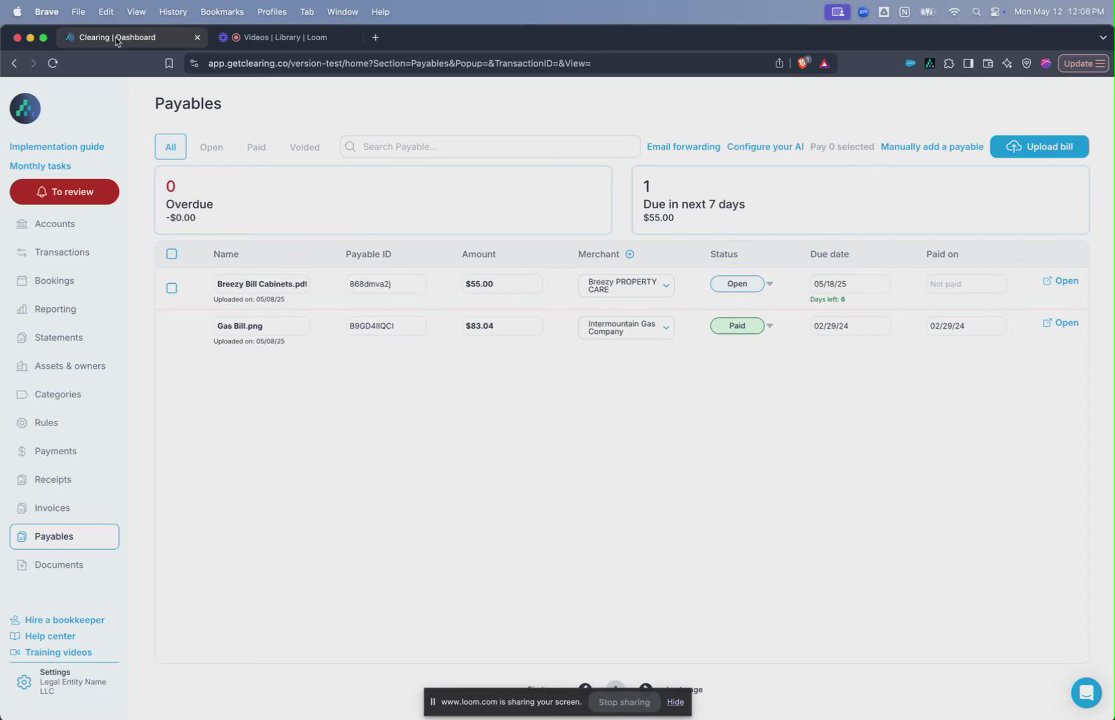The height and width of the screenshot is (720, 1115).
Task: Open the Settings gear icon
Action: pos(23,682)
